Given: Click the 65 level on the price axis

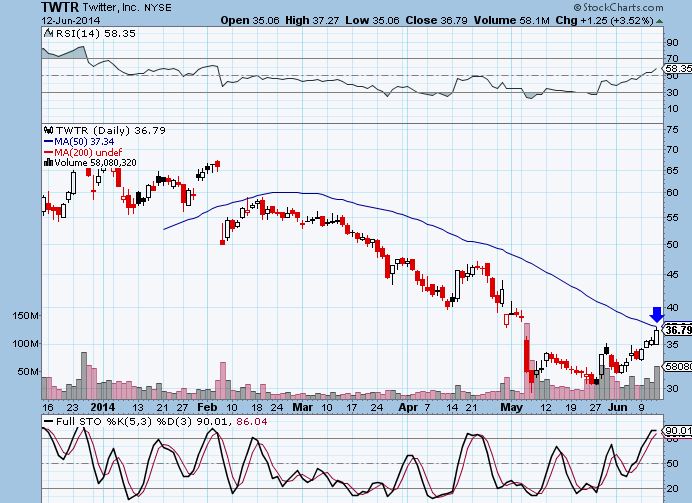Looking at the screenshot, I should tap(673, 170).
